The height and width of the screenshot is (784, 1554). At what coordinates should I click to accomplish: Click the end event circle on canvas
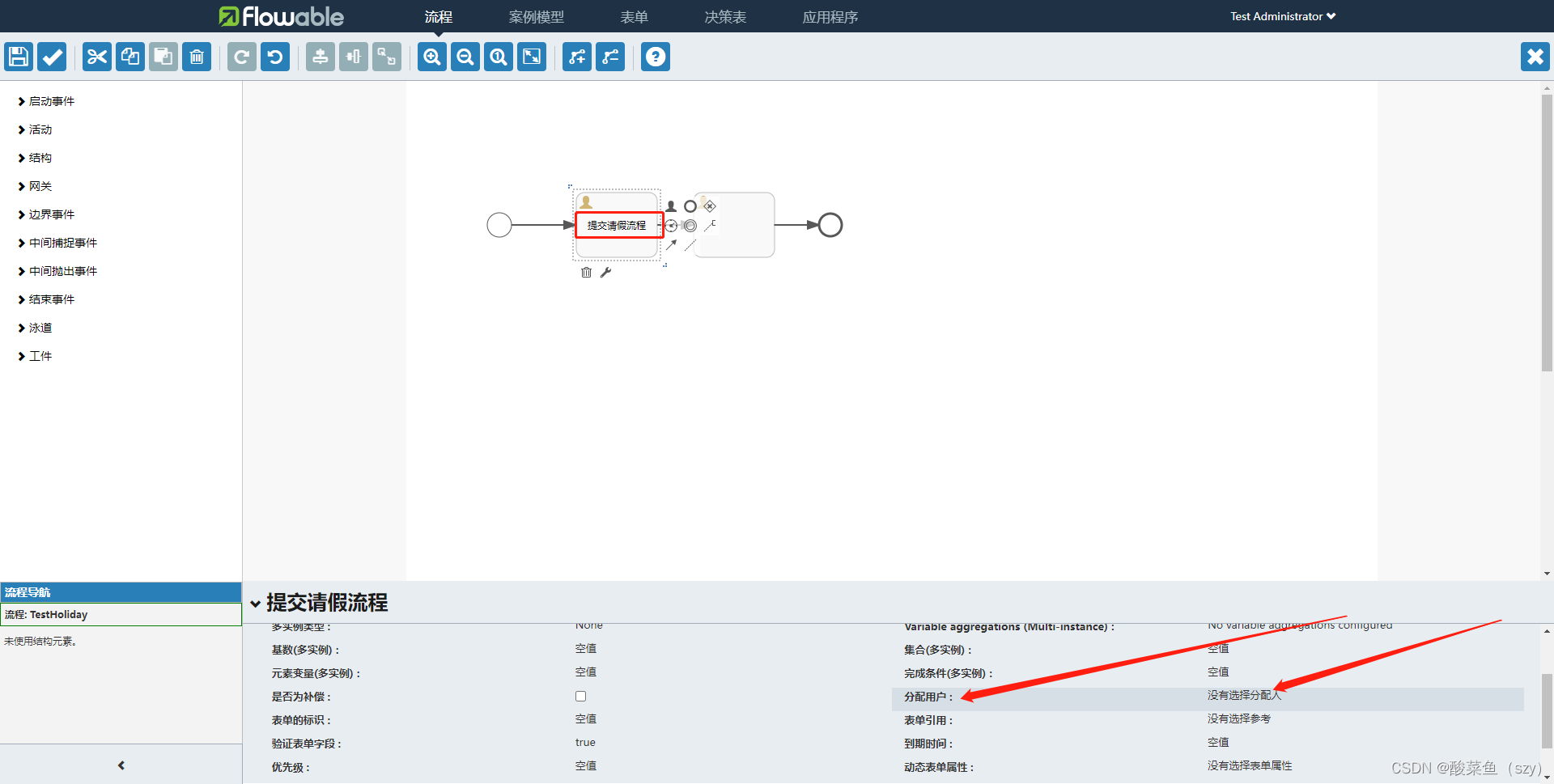point(830,225)
